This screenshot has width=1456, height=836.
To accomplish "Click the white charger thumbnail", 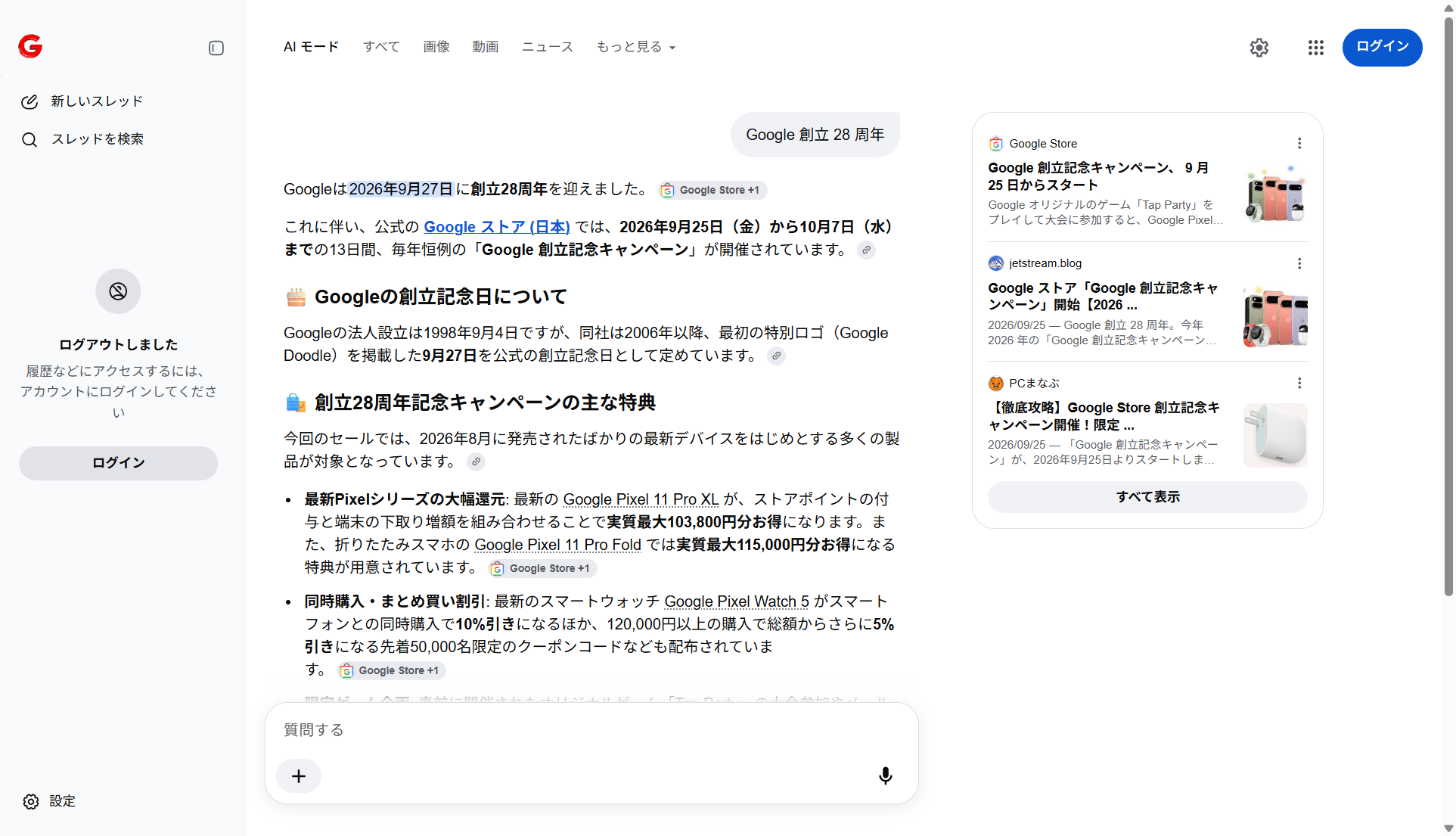I will (1275, 435).
